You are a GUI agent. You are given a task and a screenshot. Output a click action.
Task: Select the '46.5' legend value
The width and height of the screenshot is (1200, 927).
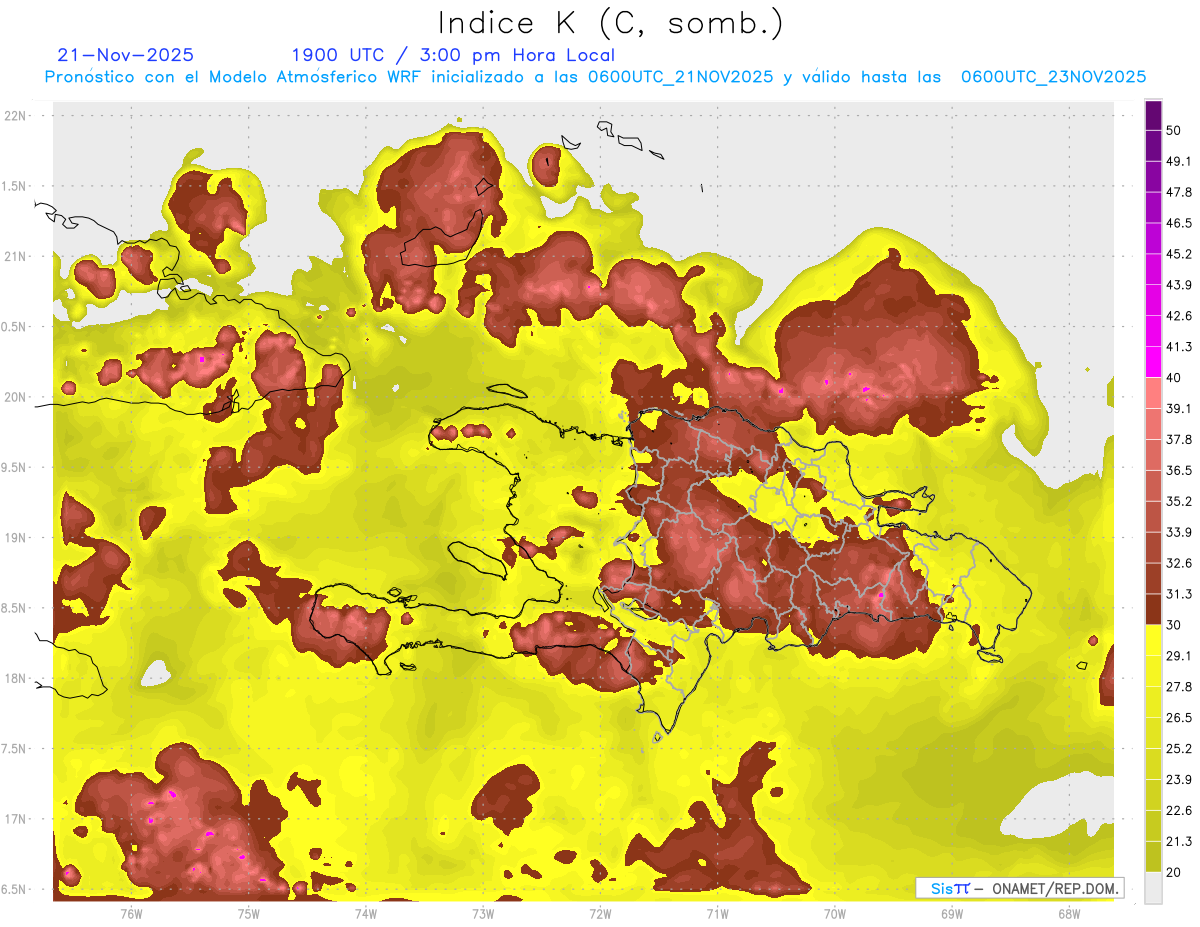[1180, 223]
